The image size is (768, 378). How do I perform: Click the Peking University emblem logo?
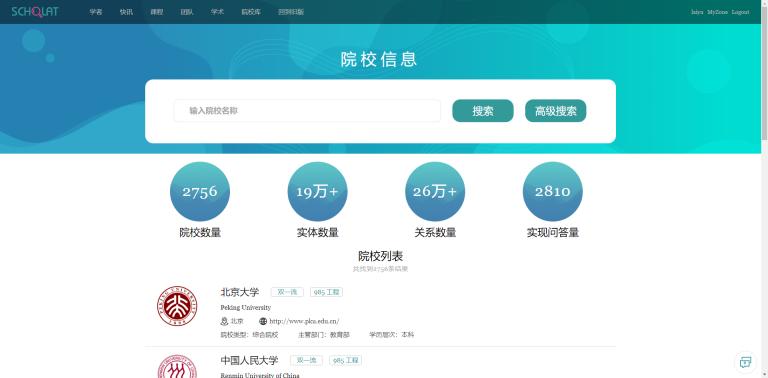[177, 307]
